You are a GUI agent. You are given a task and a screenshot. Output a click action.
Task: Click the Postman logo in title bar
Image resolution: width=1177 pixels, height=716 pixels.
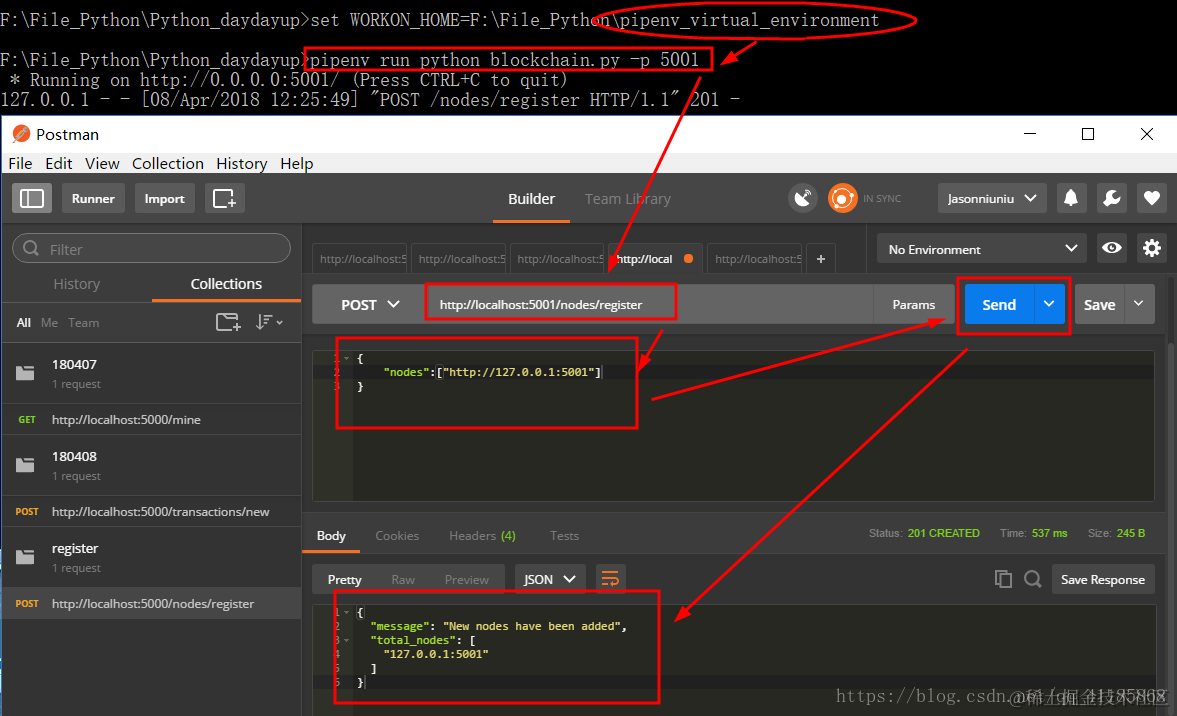[21, 134]
